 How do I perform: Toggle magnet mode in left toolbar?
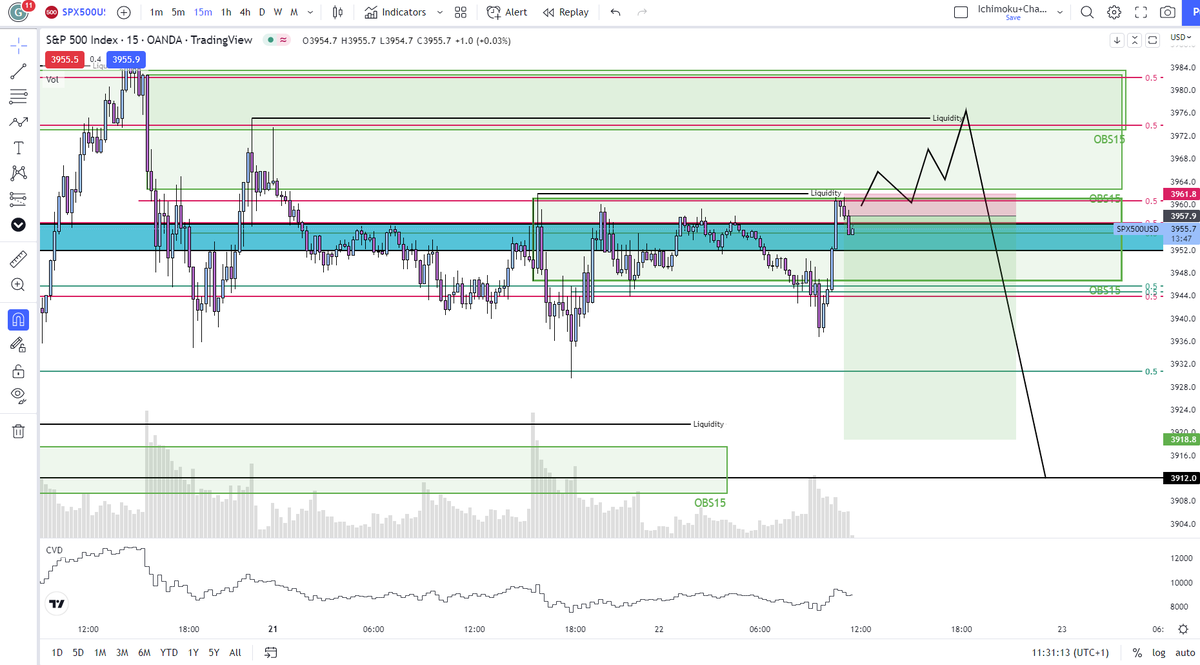[18, 320]
